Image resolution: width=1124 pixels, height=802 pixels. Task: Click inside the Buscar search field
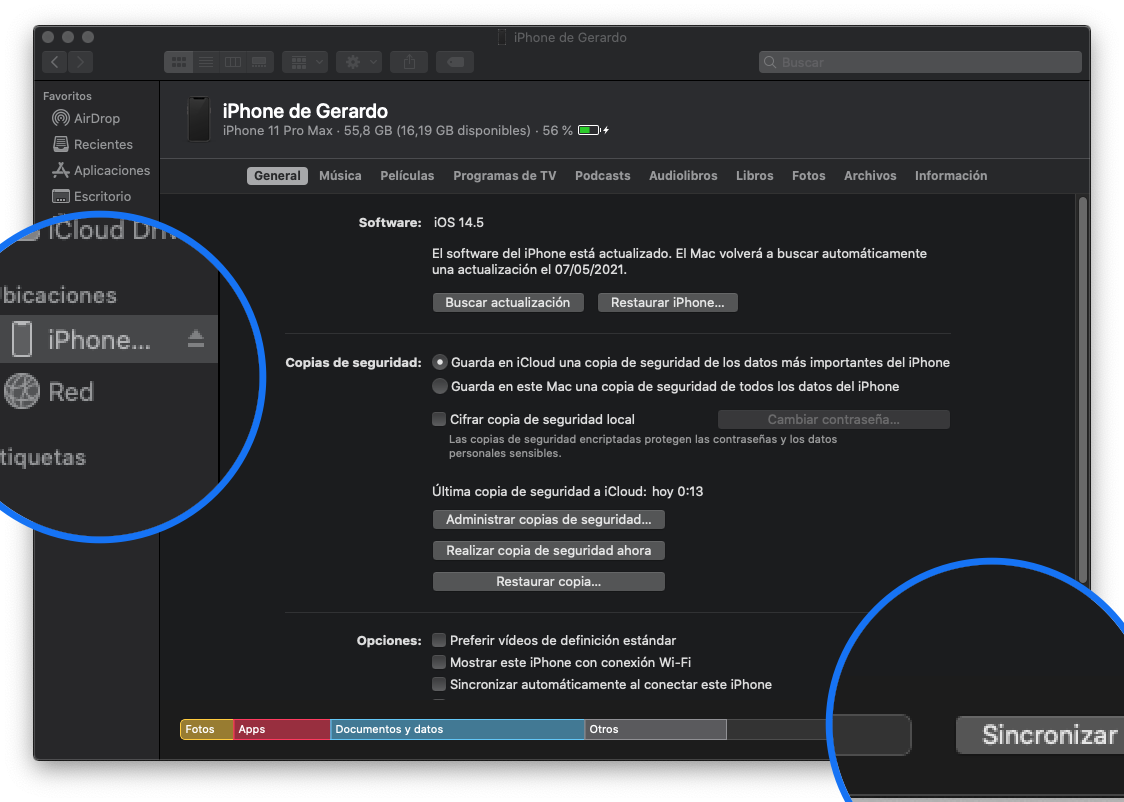920,62
